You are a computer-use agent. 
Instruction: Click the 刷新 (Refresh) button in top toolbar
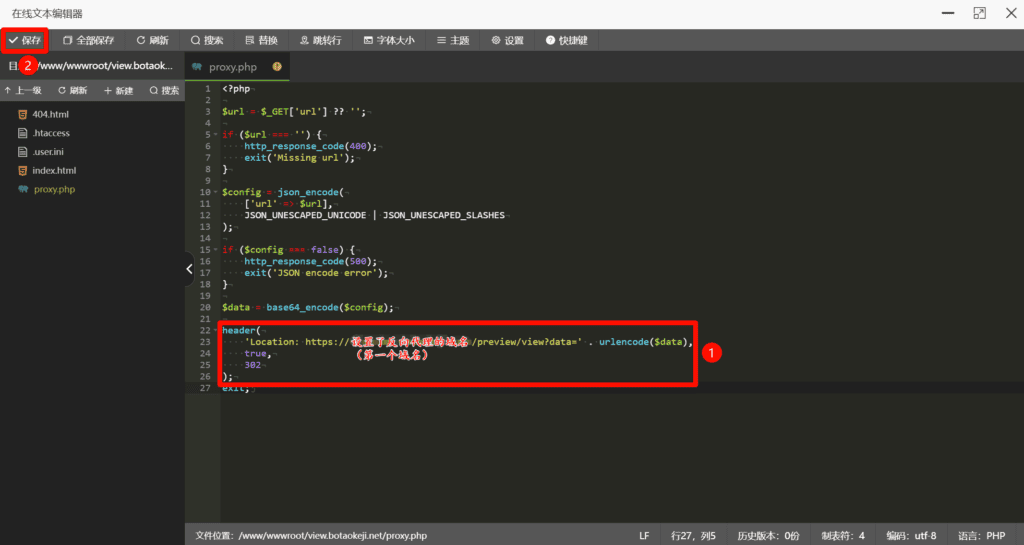153,40
